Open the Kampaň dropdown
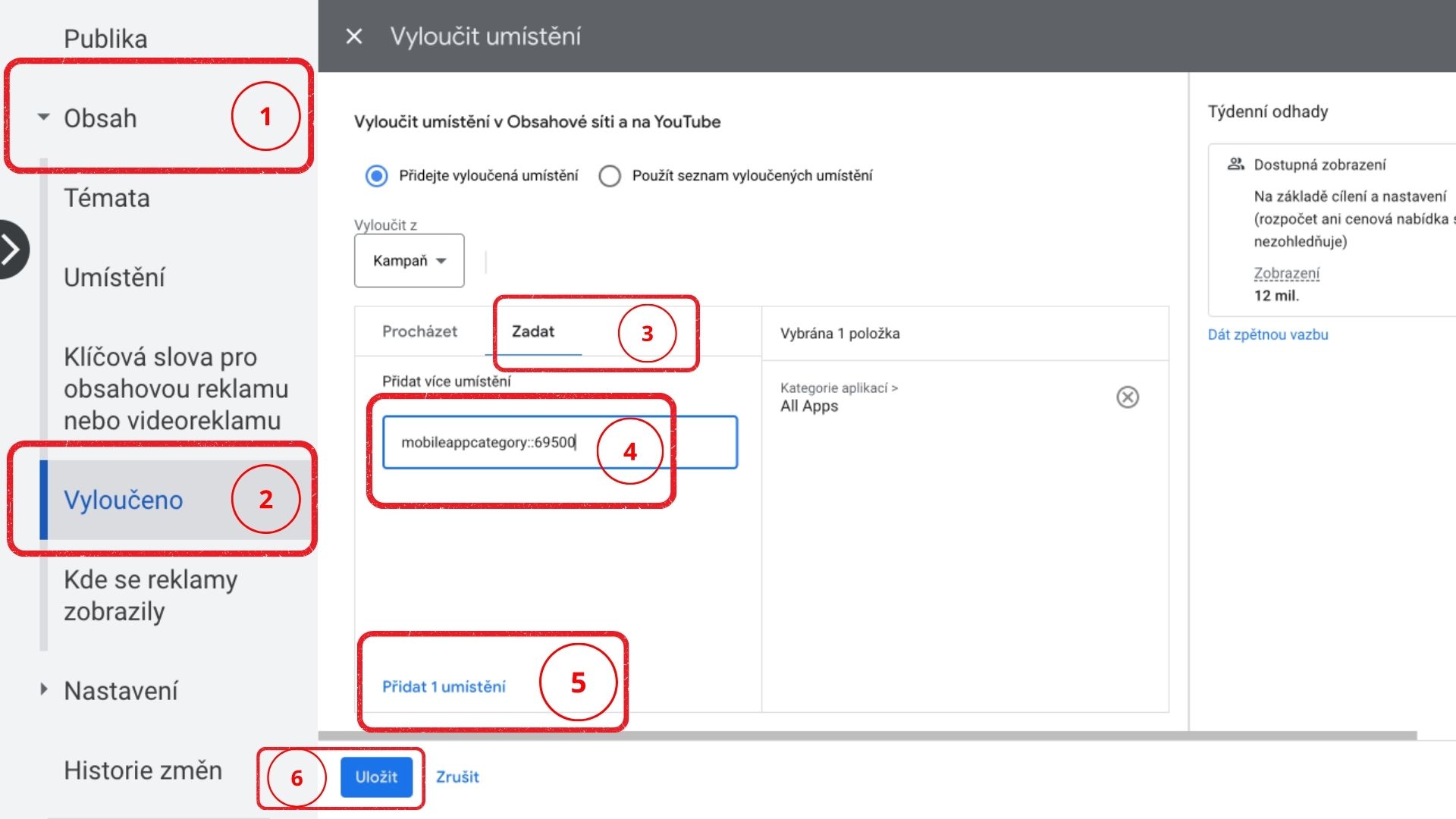 coord(409,260)
